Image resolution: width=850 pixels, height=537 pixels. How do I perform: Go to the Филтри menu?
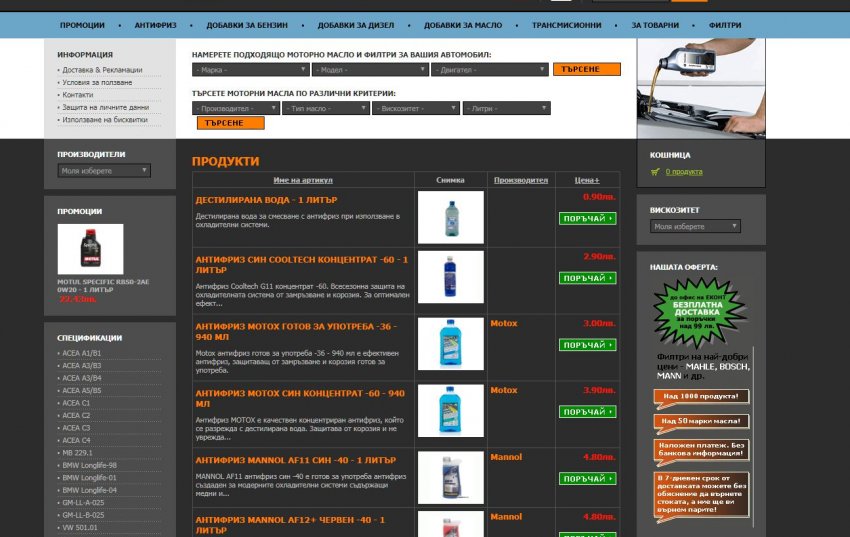coord(725,25)
